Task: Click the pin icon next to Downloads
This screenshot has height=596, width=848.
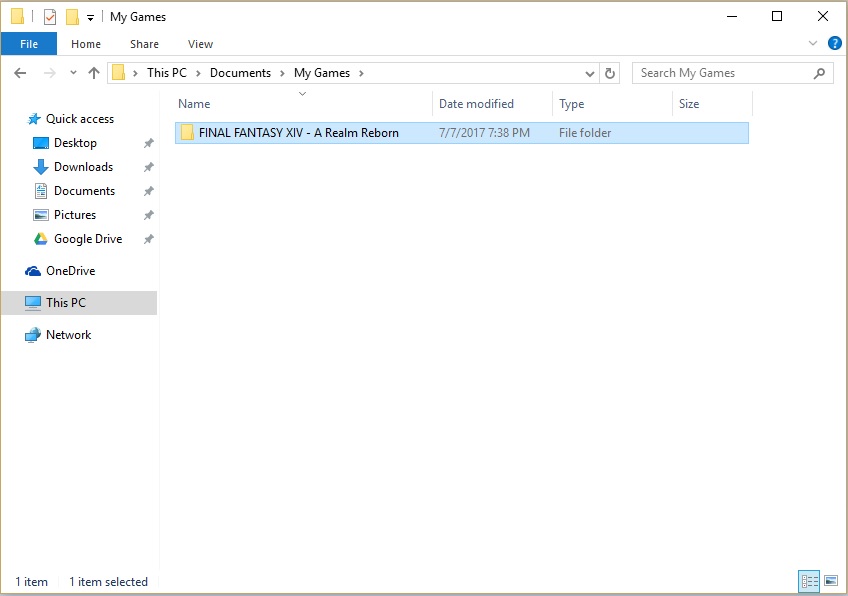Action: [x=148, y=167]
